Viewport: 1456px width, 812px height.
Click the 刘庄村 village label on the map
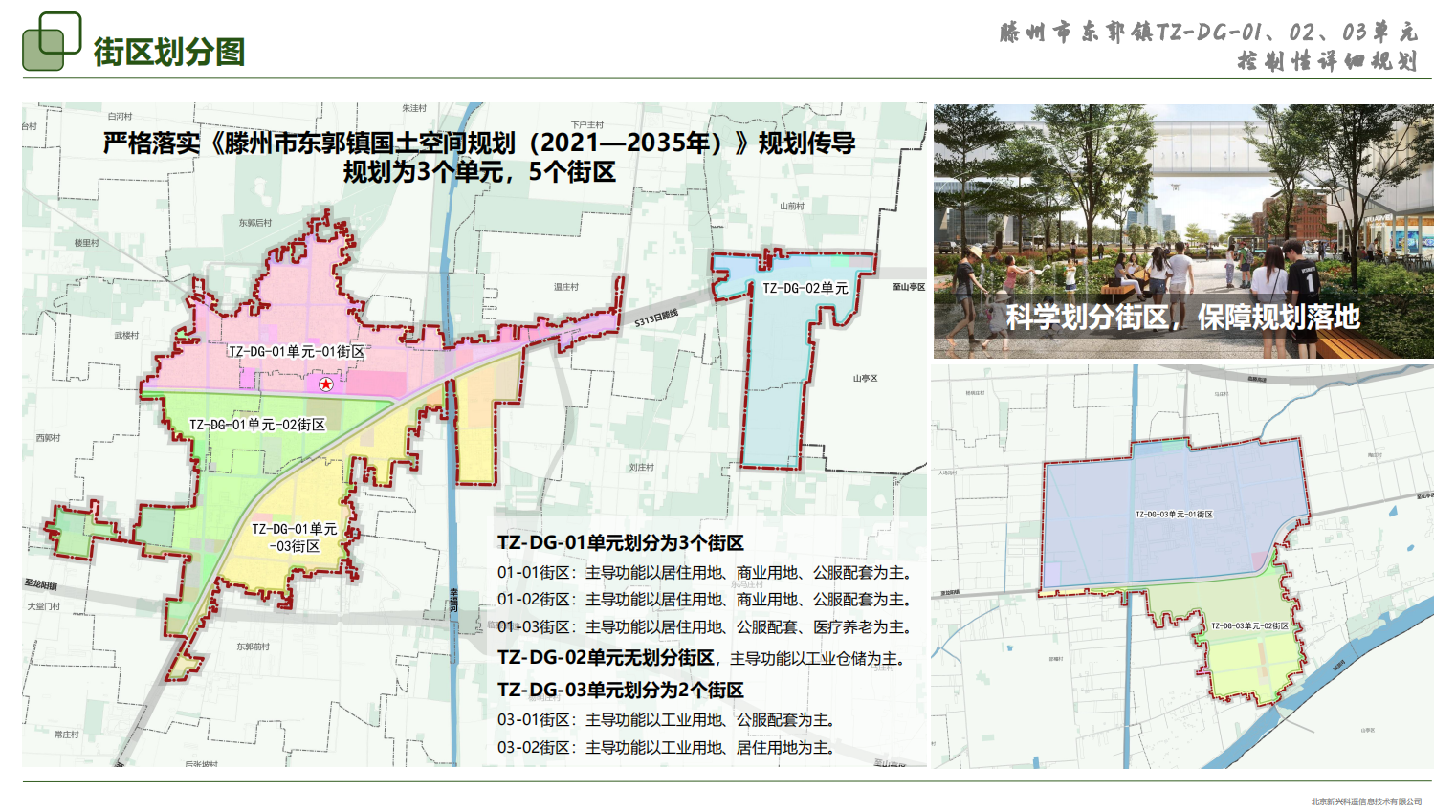point(642,468)
